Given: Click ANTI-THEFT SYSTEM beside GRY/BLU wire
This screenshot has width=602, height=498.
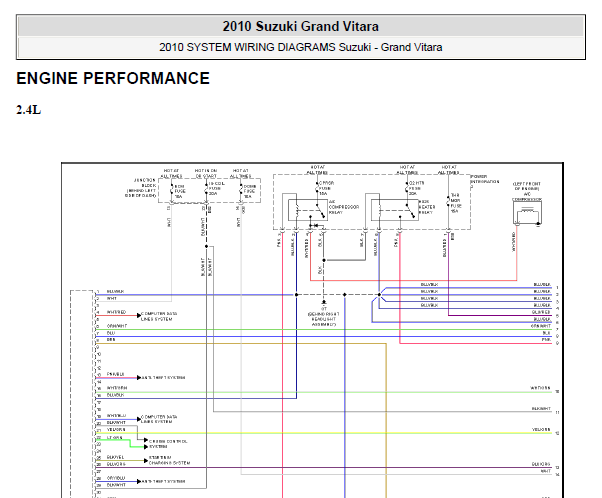Looking at the screenshot, I should [163, 481].
